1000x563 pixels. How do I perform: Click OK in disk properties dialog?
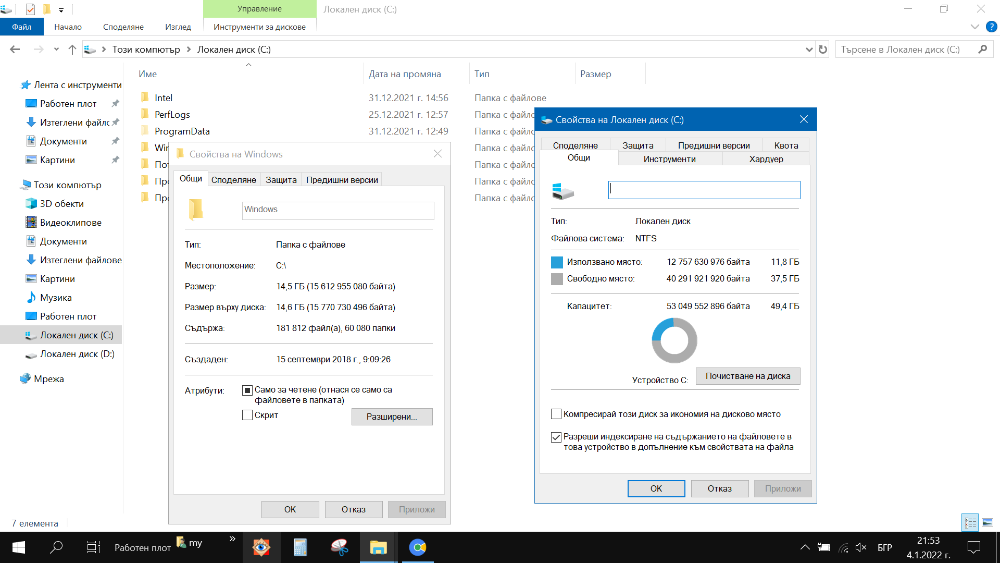point(656,488)
